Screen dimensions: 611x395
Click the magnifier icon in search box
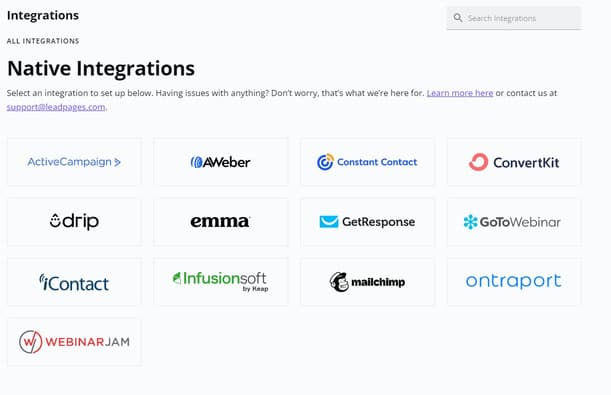(x=458, y=18)
